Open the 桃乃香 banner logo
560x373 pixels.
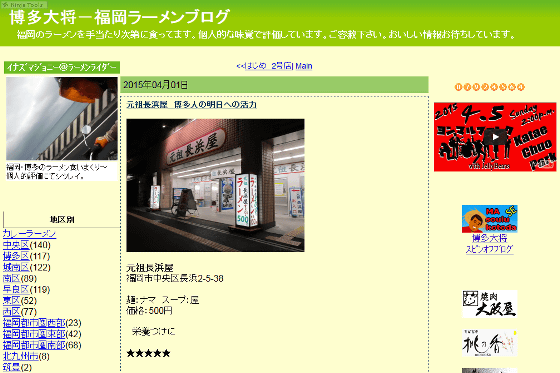489,343
